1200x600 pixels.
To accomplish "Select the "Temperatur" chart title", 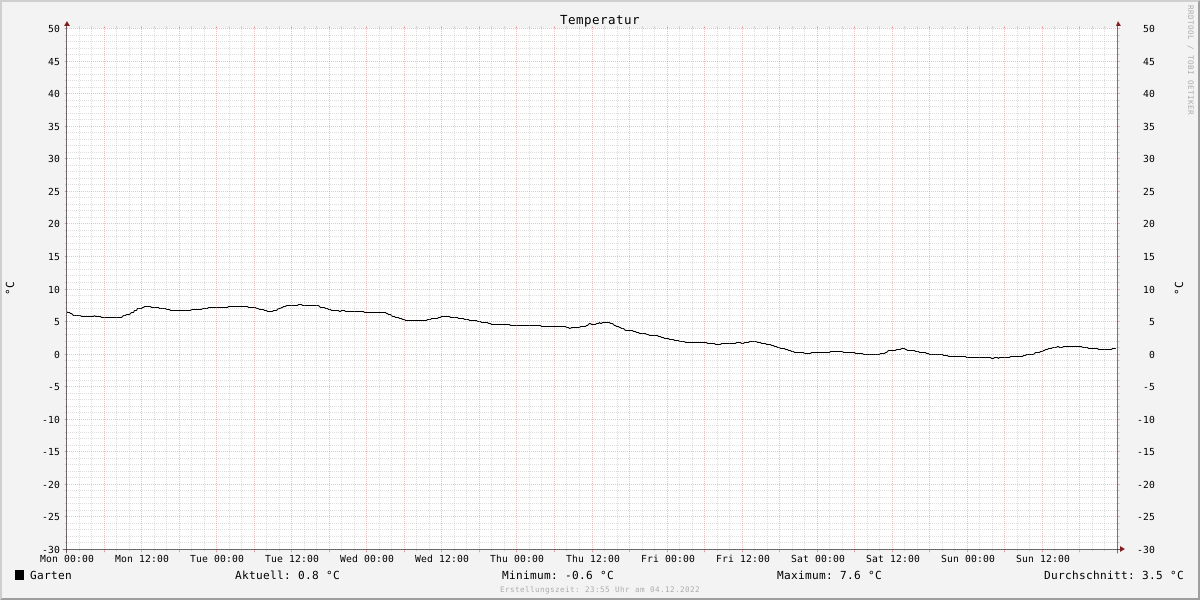I will tap(600, 20).
